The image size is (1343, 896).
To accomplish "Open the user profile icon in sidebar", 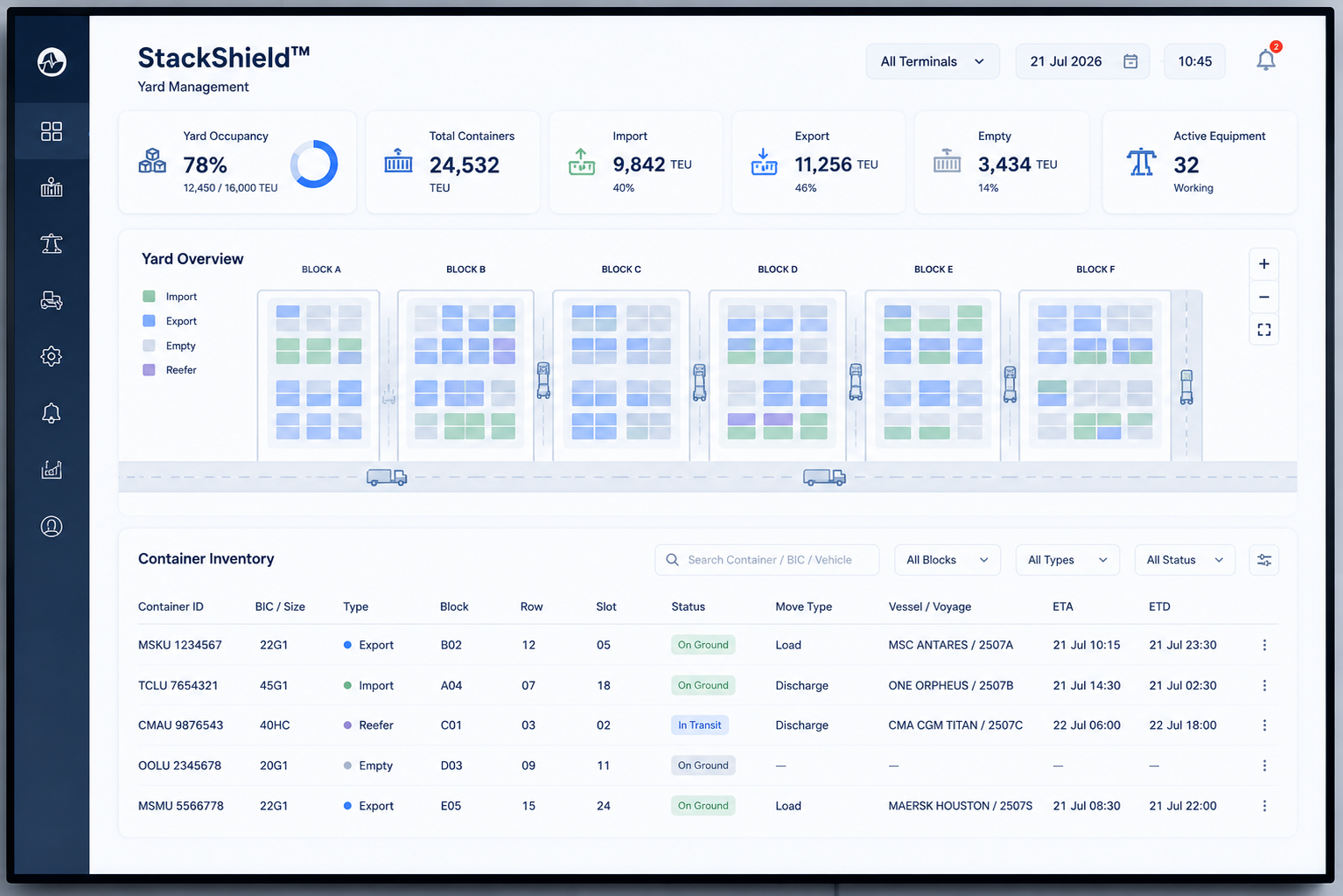I will (52, 526).
